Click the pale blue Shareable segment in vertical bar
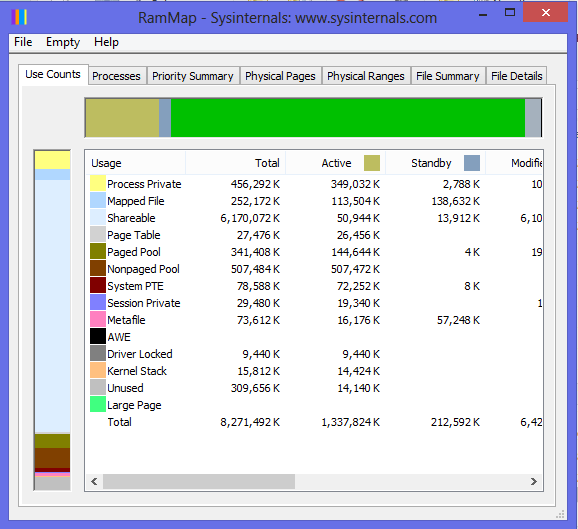Screen dimensions: 578x529 53,306
